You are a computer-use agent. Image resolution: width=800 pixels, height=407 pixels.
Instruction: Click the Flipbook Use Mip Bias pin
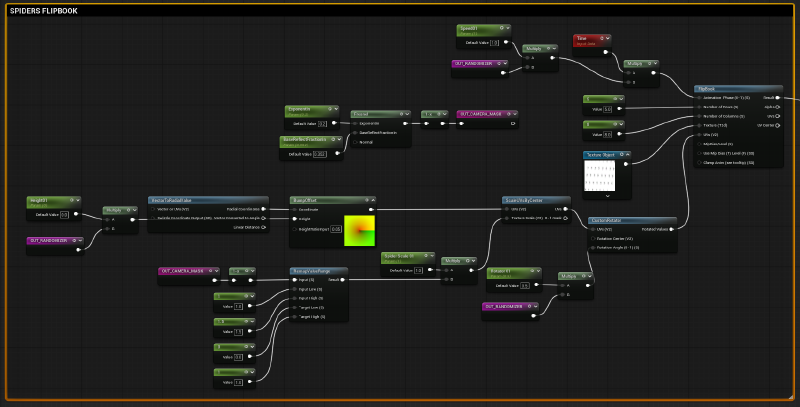pos(698,152)
